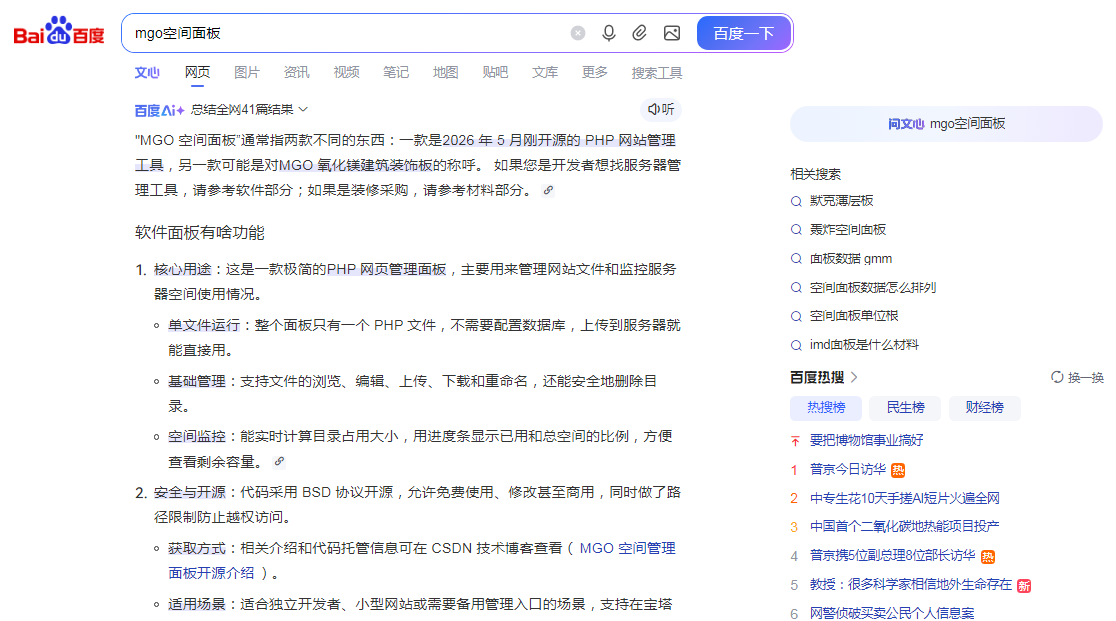Click the 核心用途 highlighted term

[x=182, y=270]
